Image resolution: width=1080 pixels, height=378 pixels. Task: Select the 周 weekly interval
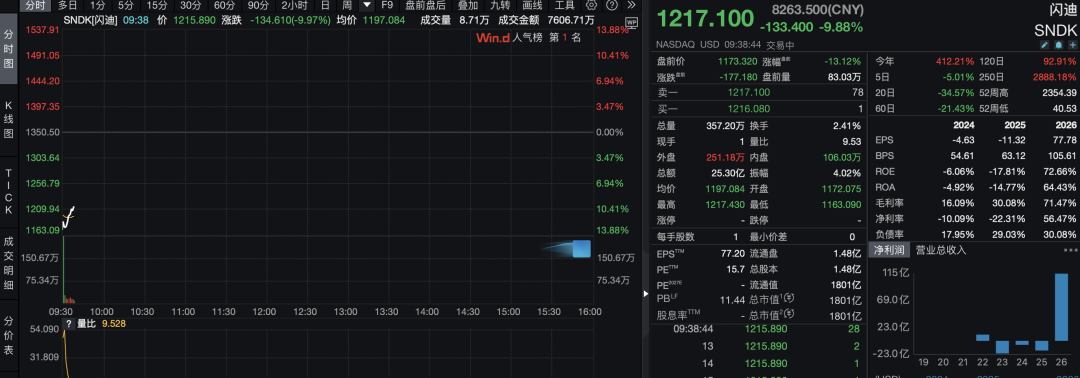[347, 5]
